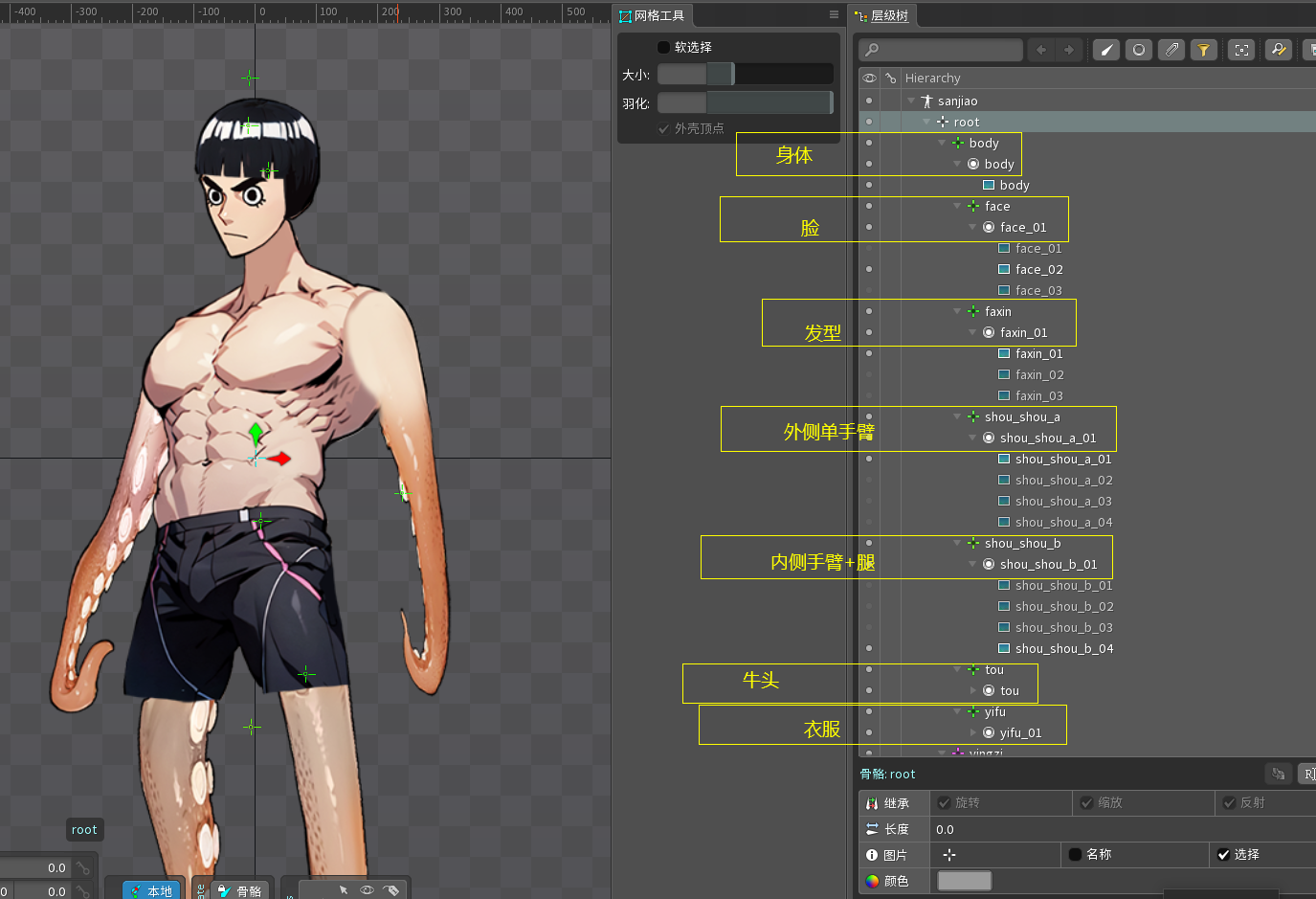This screenshot has height=899, width=1316.
Task: Click the find and rename magnifier icon
Action: [x=1278, y=50]
